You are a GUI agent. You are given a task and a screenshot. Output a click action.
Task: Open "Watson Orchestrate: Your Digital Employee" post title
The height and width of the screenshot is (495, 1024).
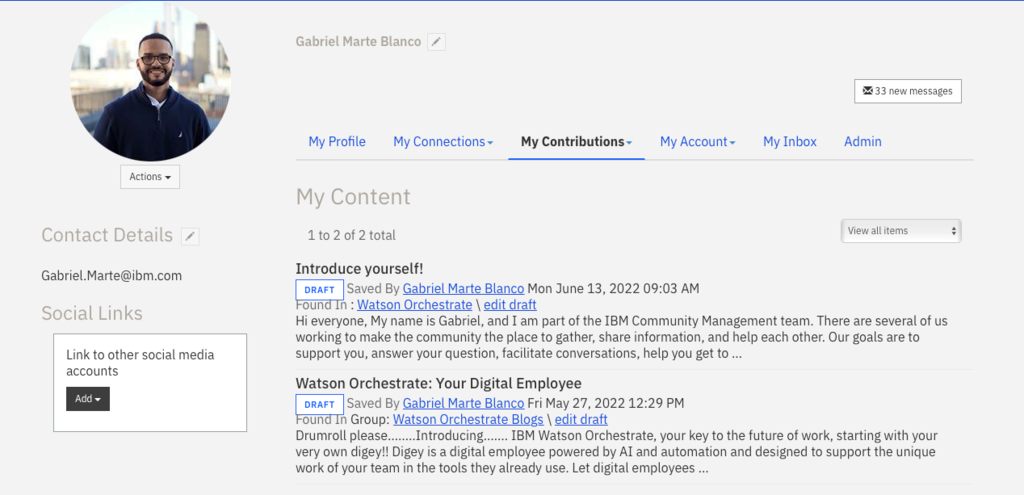coord(438,383)
